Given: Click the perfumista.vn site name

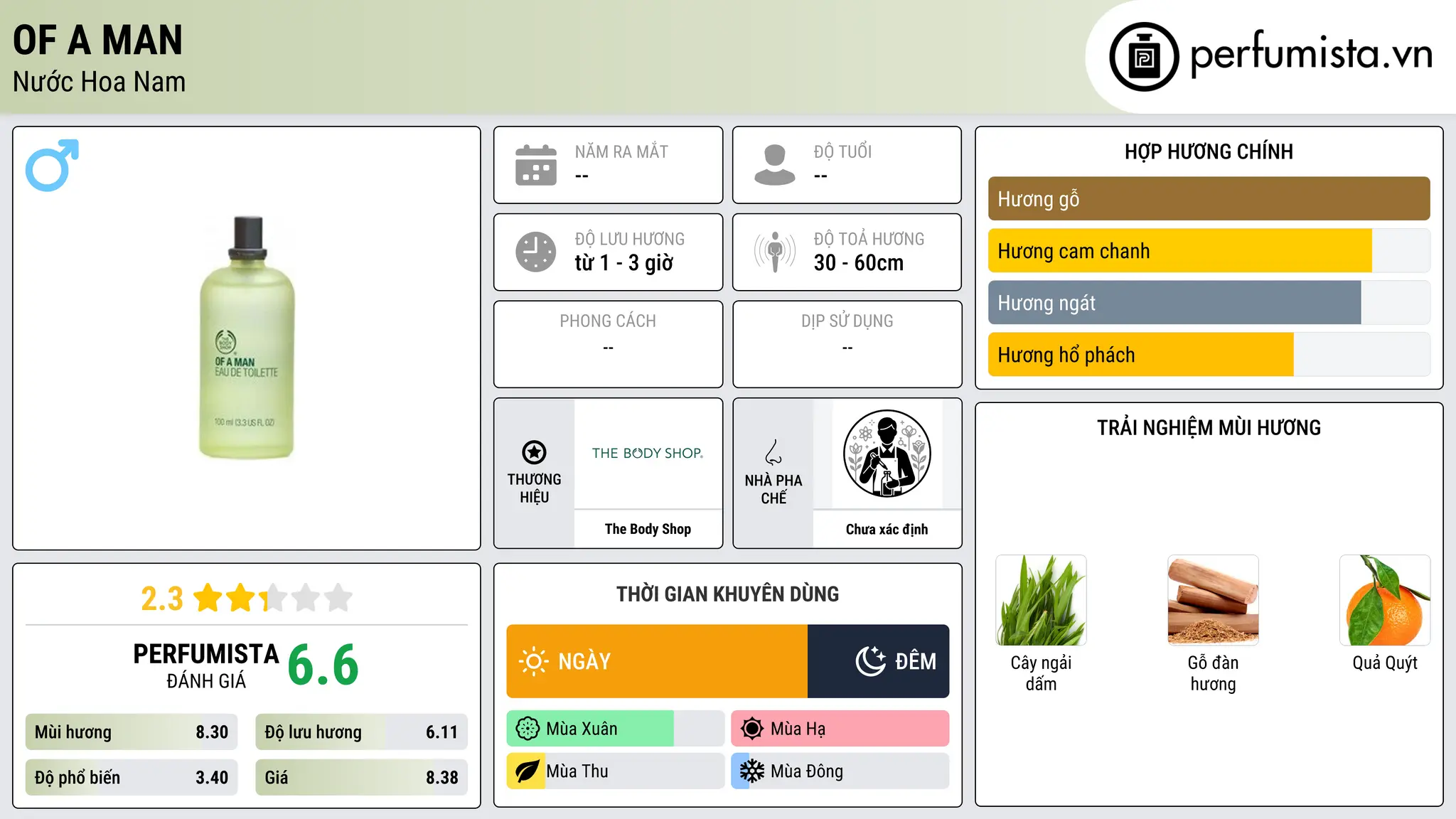Looking at the screenshot, I should coord(1312,54).
